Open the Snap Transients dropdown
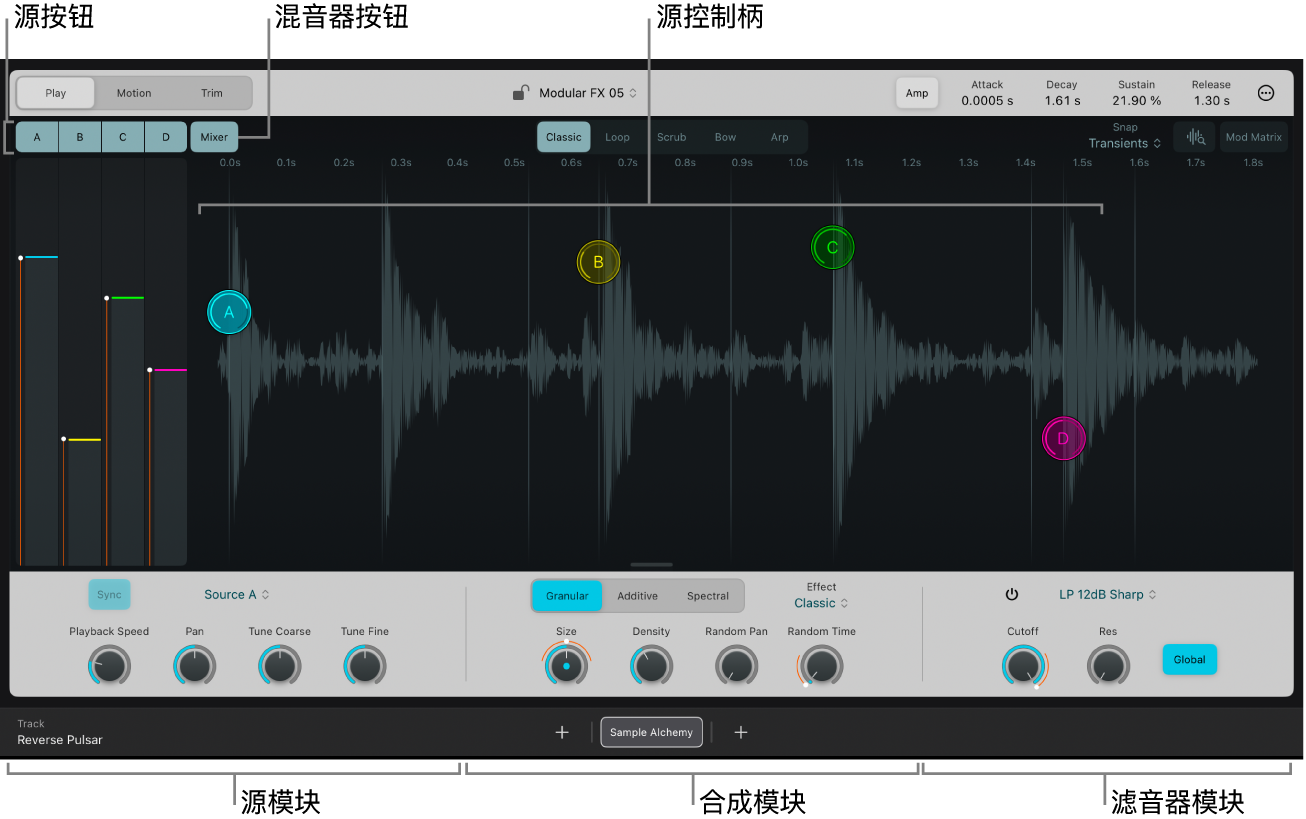1306x819 pixels. [x=1125, y=143]
